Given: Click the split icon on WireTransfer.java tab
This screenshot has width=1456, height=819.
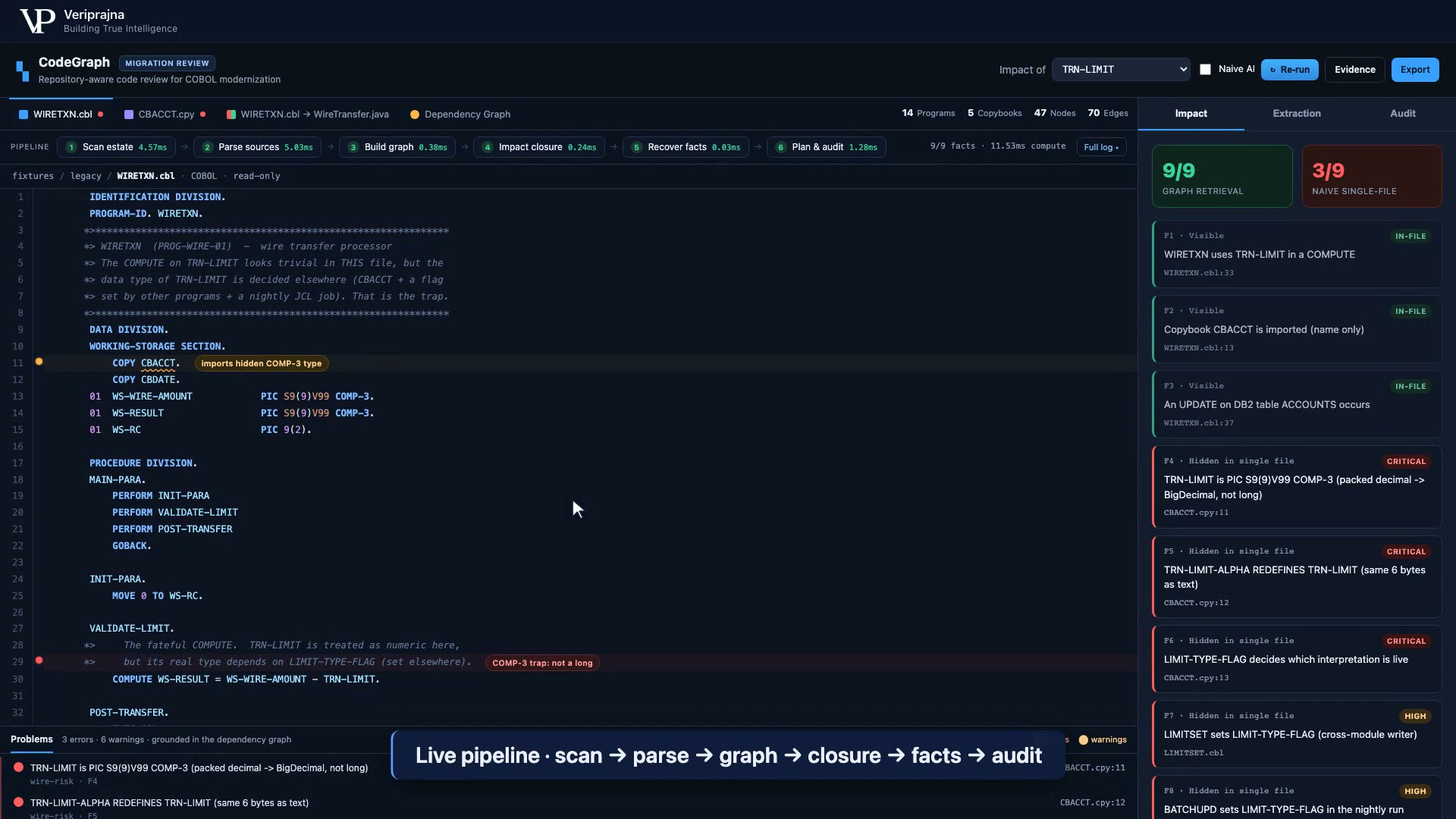Looking at the screenshot, I should coord(231,115).
